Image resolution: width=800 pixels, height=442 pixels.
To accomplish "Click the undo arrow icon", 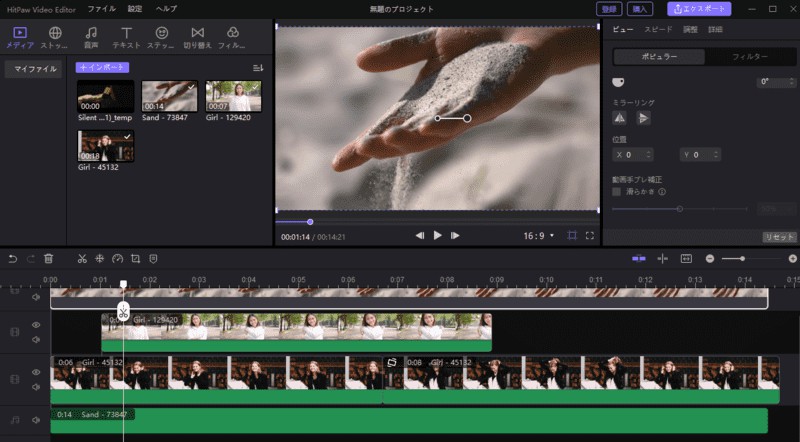I will click(x=13, y=259).
